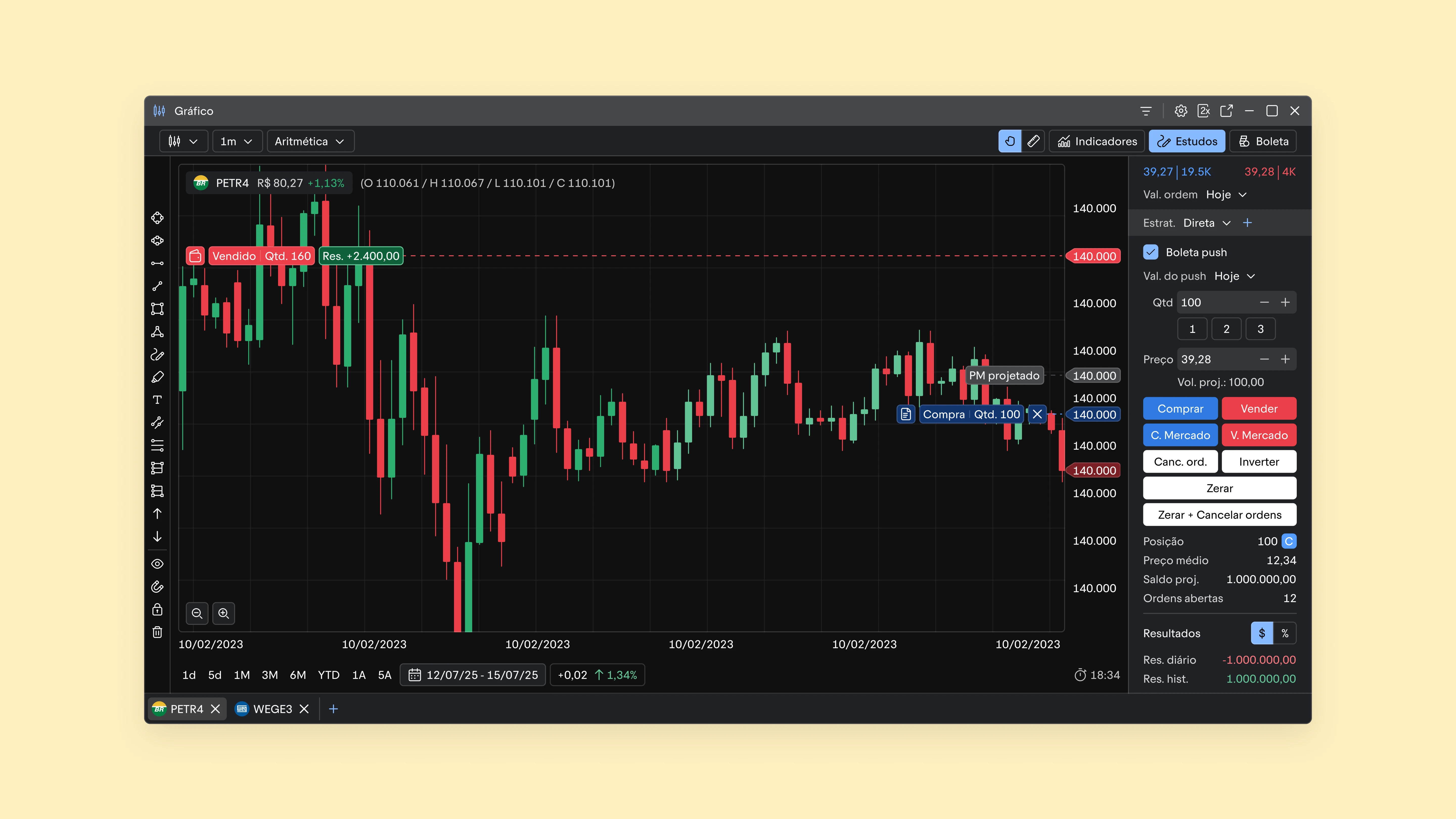The image size is (1456, 819).
Task: Click the Comprar button
Action: [1180, 409]
